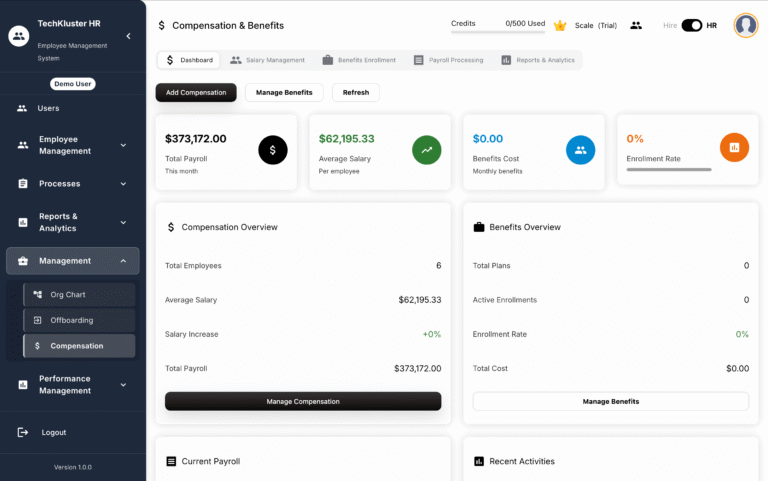768x481 pixels.
Task: Open Org Chart in the sidebar
Action: [x=79, y=295]
